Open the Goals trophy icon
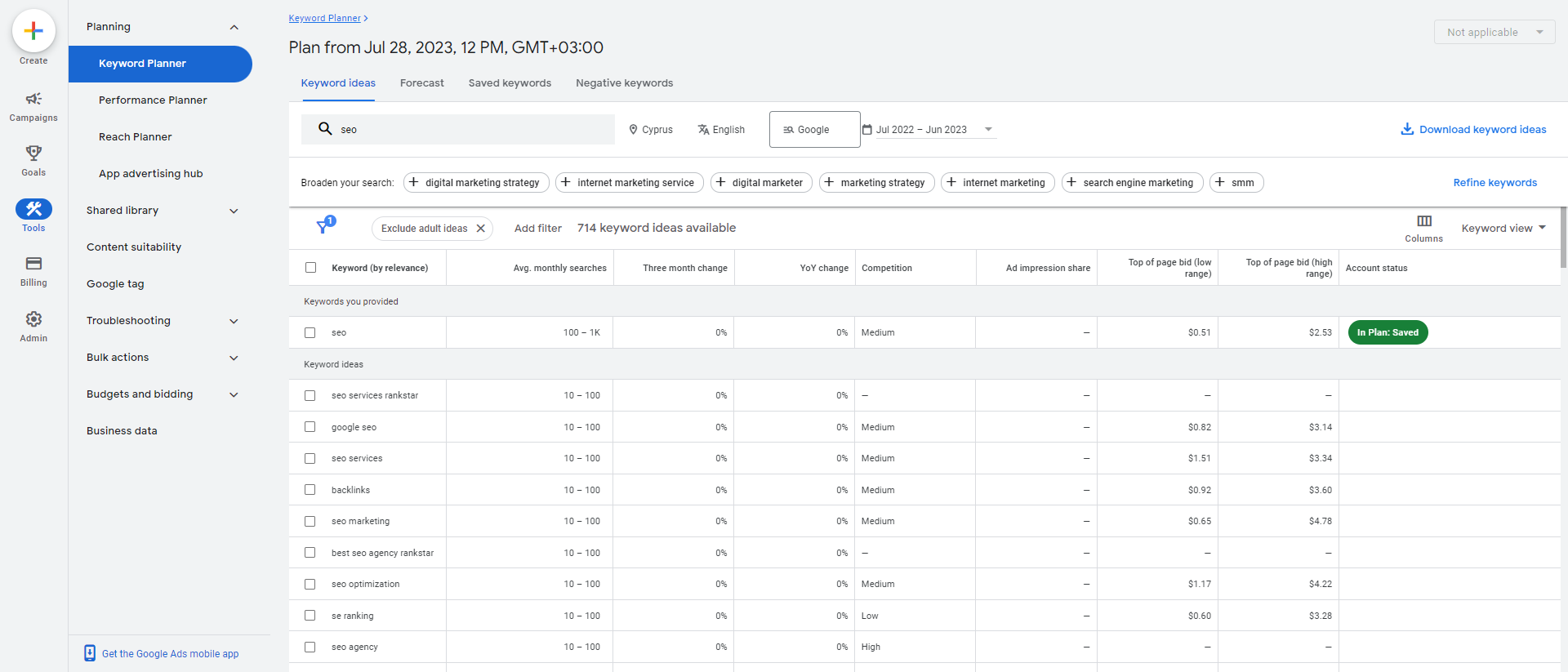 pos(33,153)
